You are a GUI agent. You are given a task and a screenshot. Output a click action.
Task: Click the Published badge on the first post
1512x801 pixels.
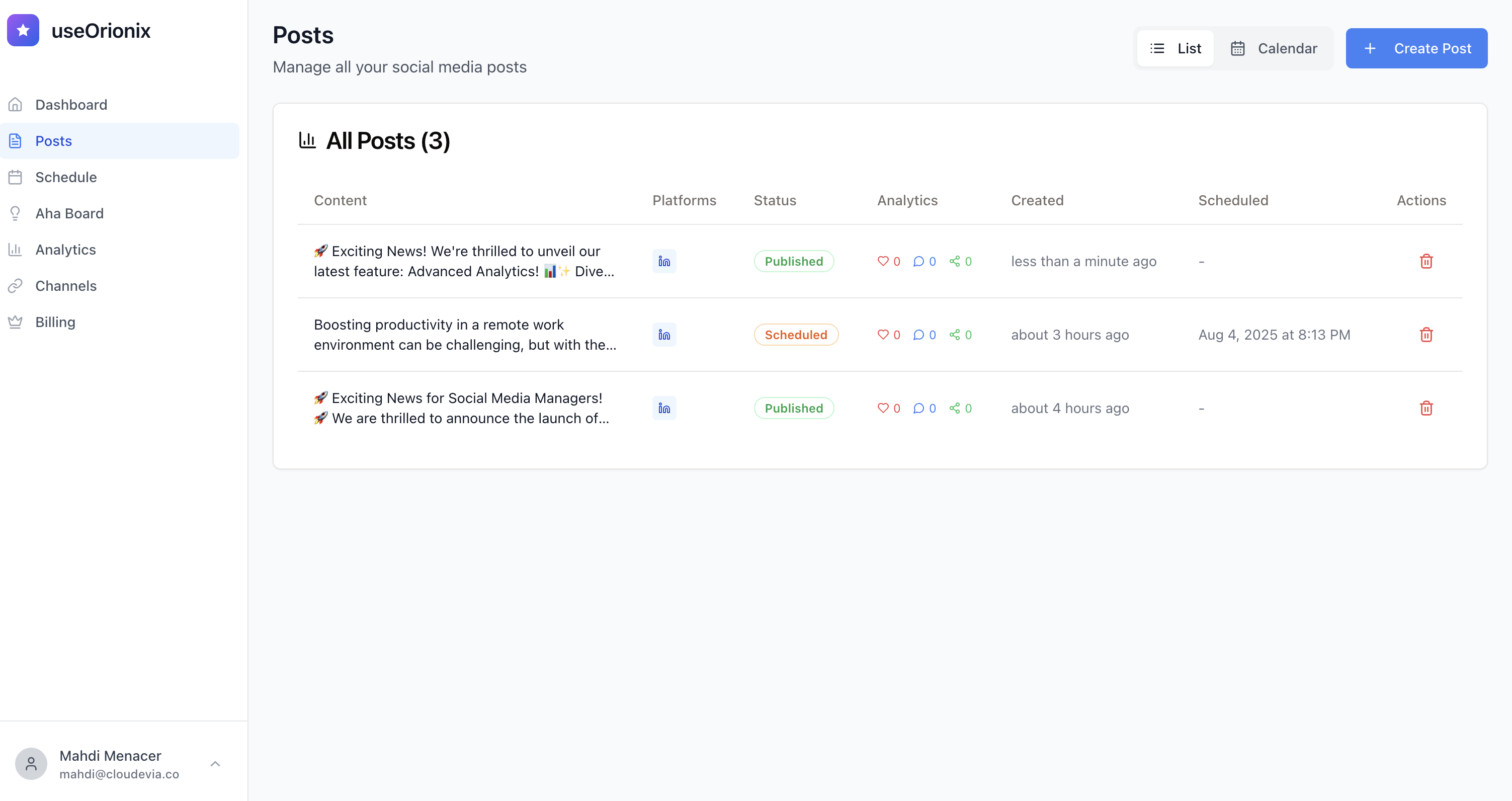pyautogui.click(x=794, y=261)
